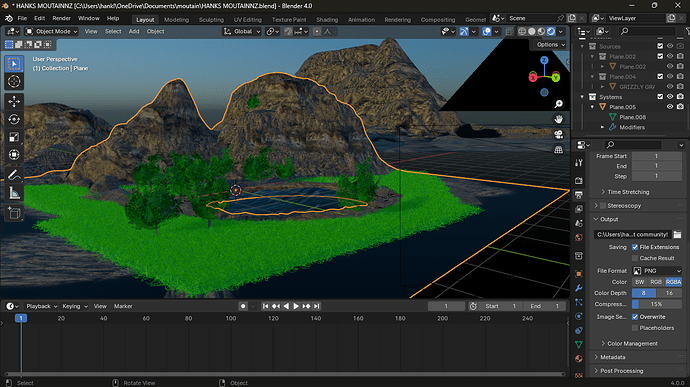Click the viewport zoom magnifier icon
This screenshot has width=690, height=387.
(x=558, y=104)
